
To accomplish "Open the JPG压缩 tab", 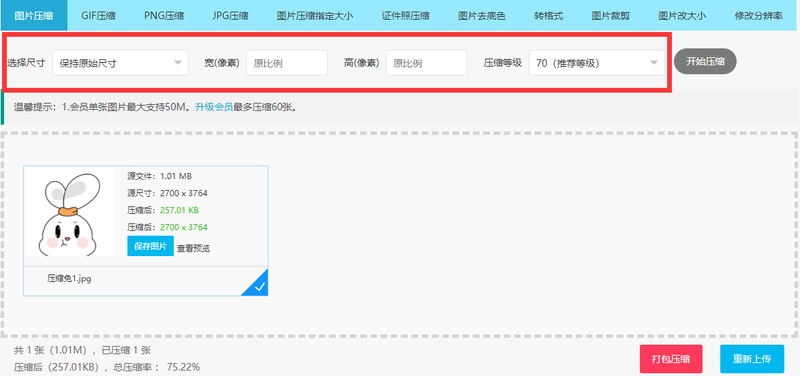I will 230,15.
